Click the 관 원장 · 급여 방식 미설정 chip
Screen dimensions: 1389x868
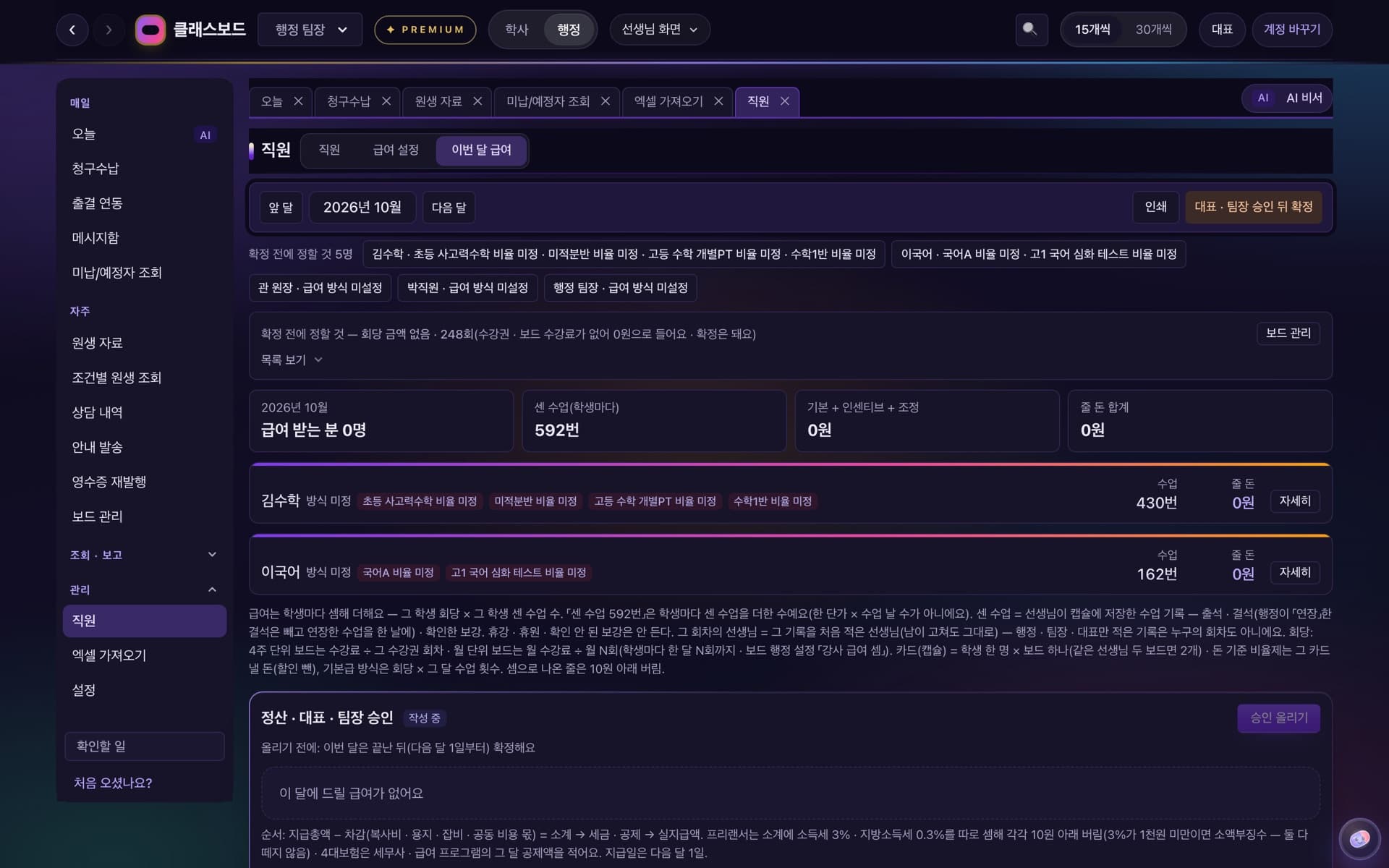[320, 288]
